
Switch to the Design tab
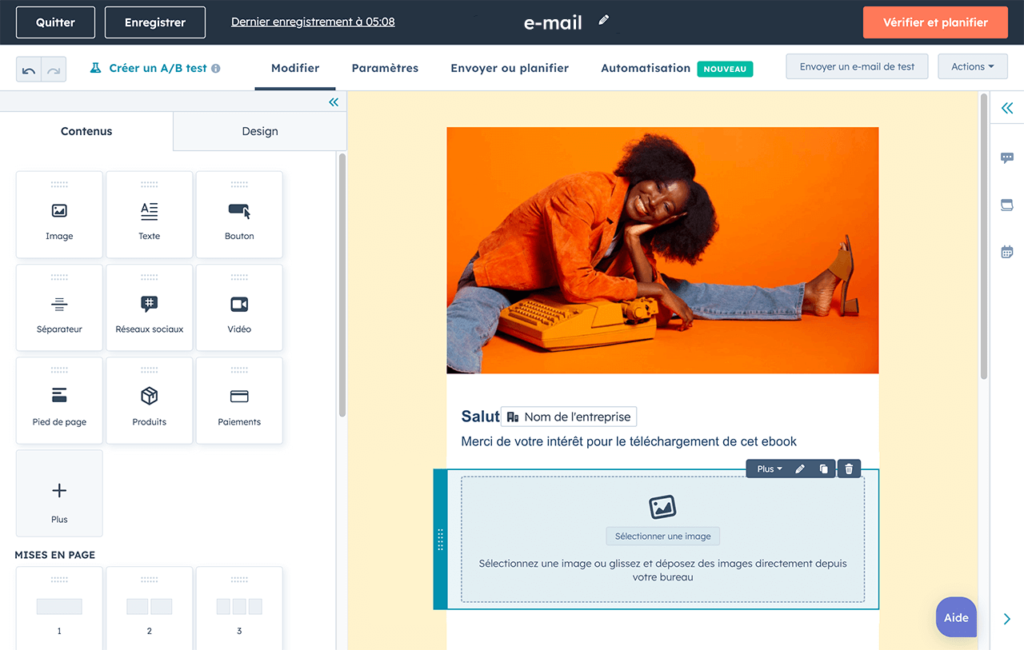259,130
